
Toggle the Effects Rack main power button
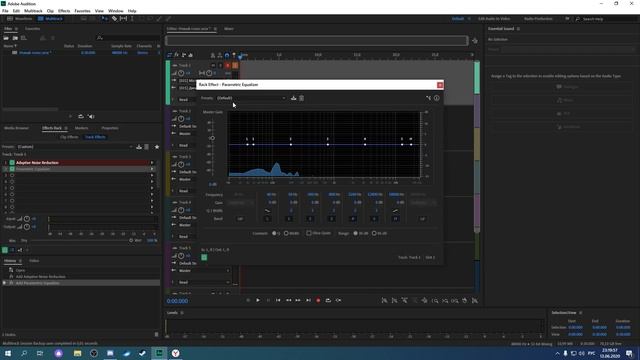tap(5, 250)
